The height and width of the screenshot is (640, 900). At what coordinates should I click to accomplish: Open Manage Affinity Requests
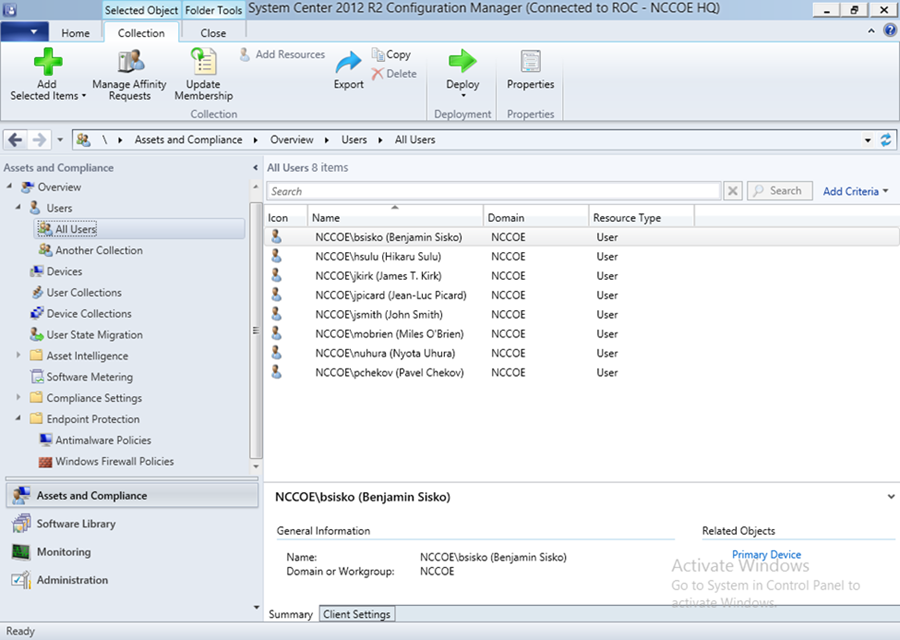coord(130,75)
